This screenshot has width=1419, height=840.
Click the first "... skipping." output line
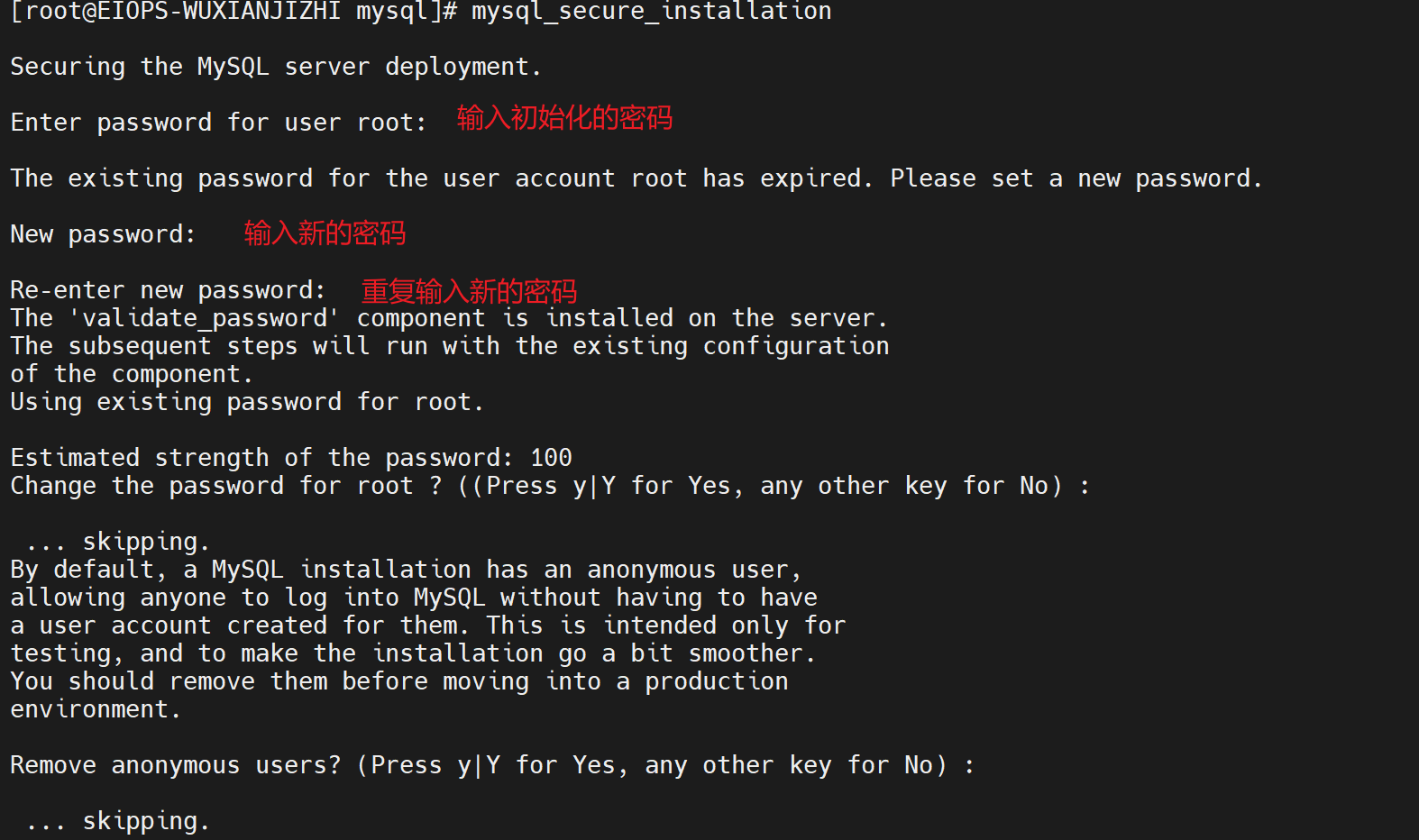point(118,542)
